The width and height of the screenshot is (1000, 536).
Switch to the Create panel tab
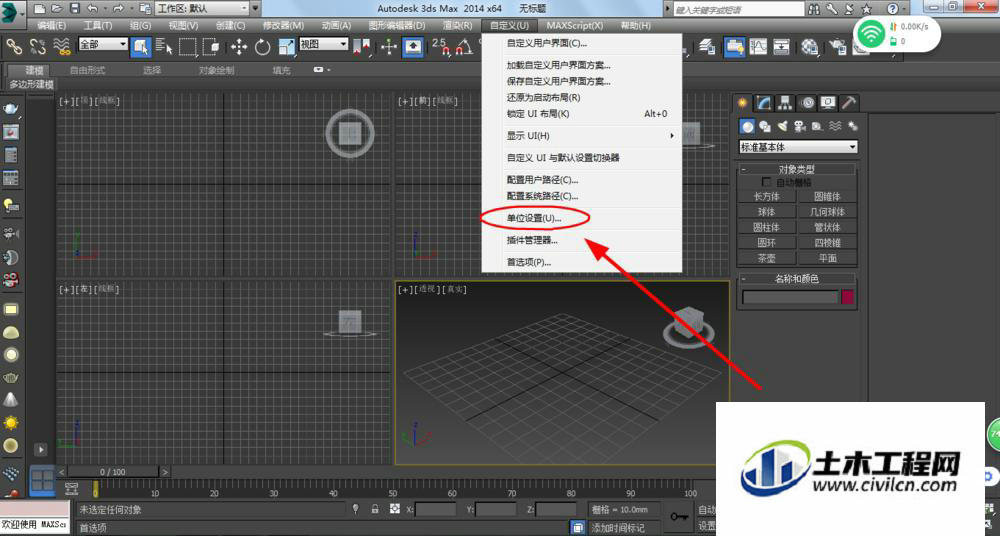coord(742,103)
